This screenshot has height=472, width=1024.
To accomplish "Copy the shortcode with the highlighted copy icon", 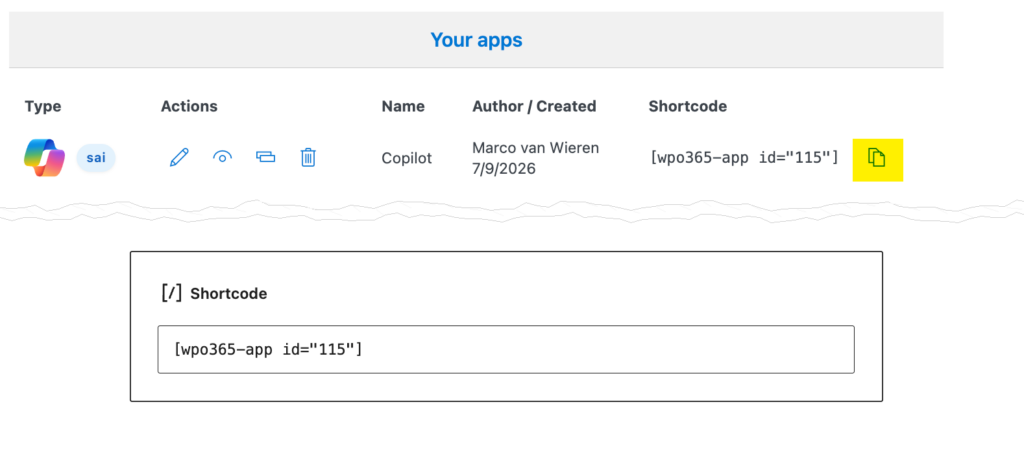I will (x=877, y=159).
